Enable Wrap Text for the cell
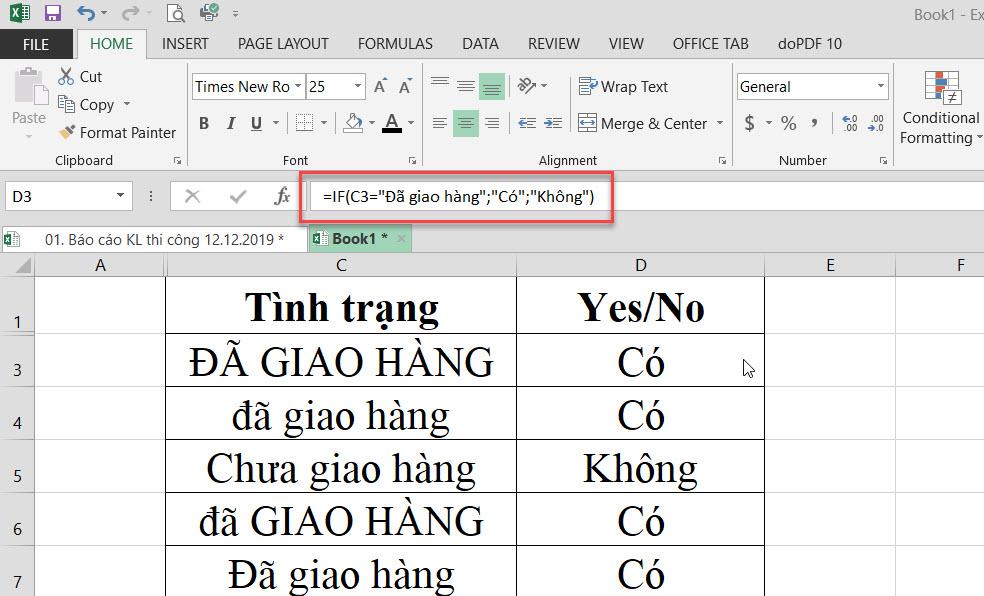Image resolution: width=984 pixels, height=596 pixels. click(622, 86)
